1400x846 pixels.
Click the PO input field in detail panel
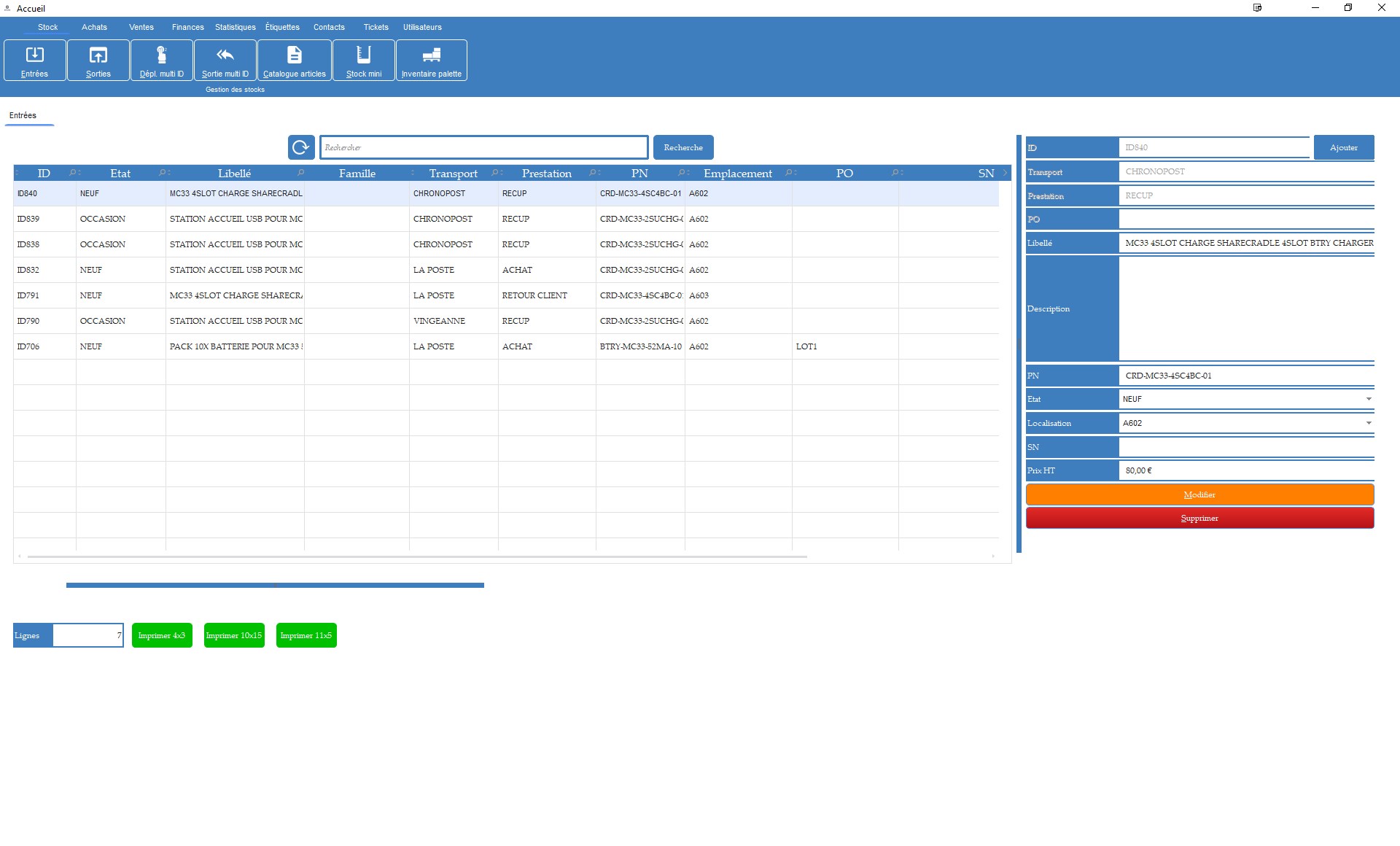coord(1246,219)
